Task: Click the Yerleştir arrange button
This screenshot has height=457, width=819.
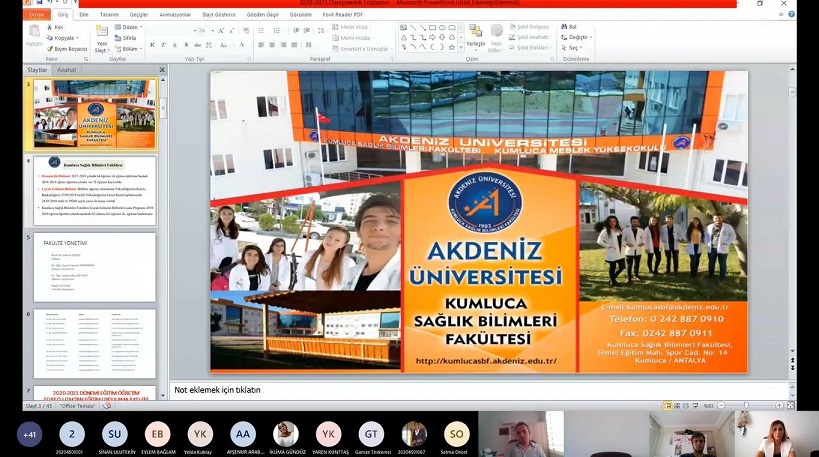Action: click(x=475, y=36)
